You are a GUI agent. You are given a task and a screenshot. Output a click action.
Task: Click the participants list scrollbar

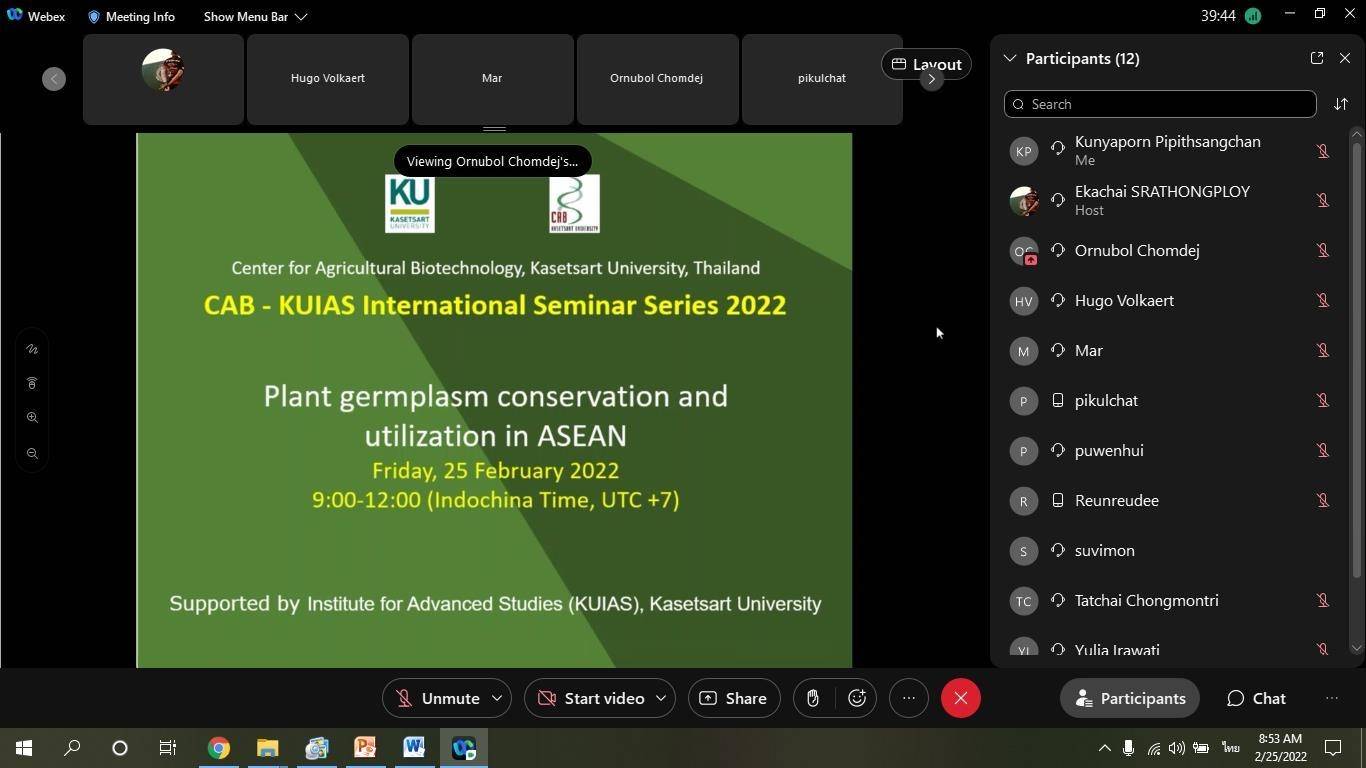pyautogui.click(x=1357, y=360)
